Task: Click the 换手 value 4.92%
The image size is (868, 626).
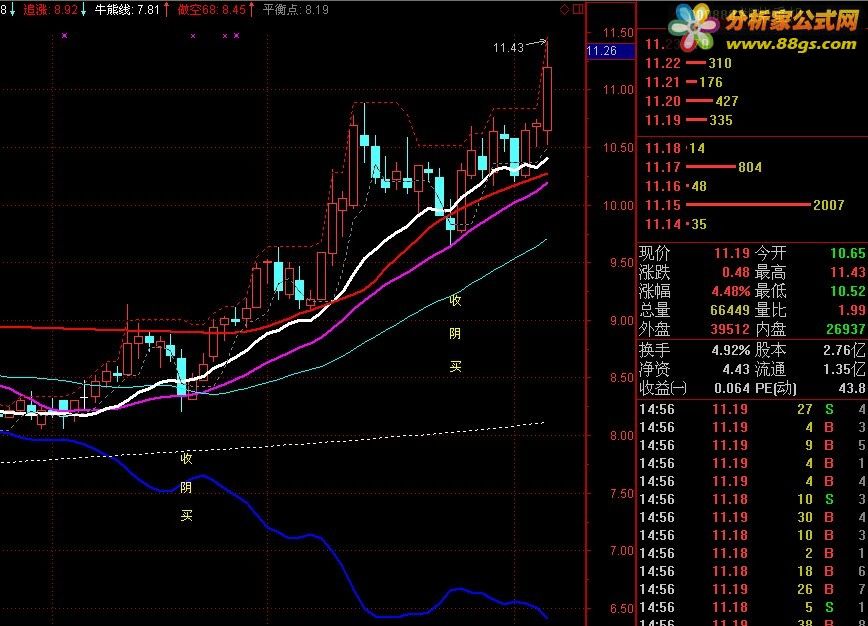Action: point(731,351)
